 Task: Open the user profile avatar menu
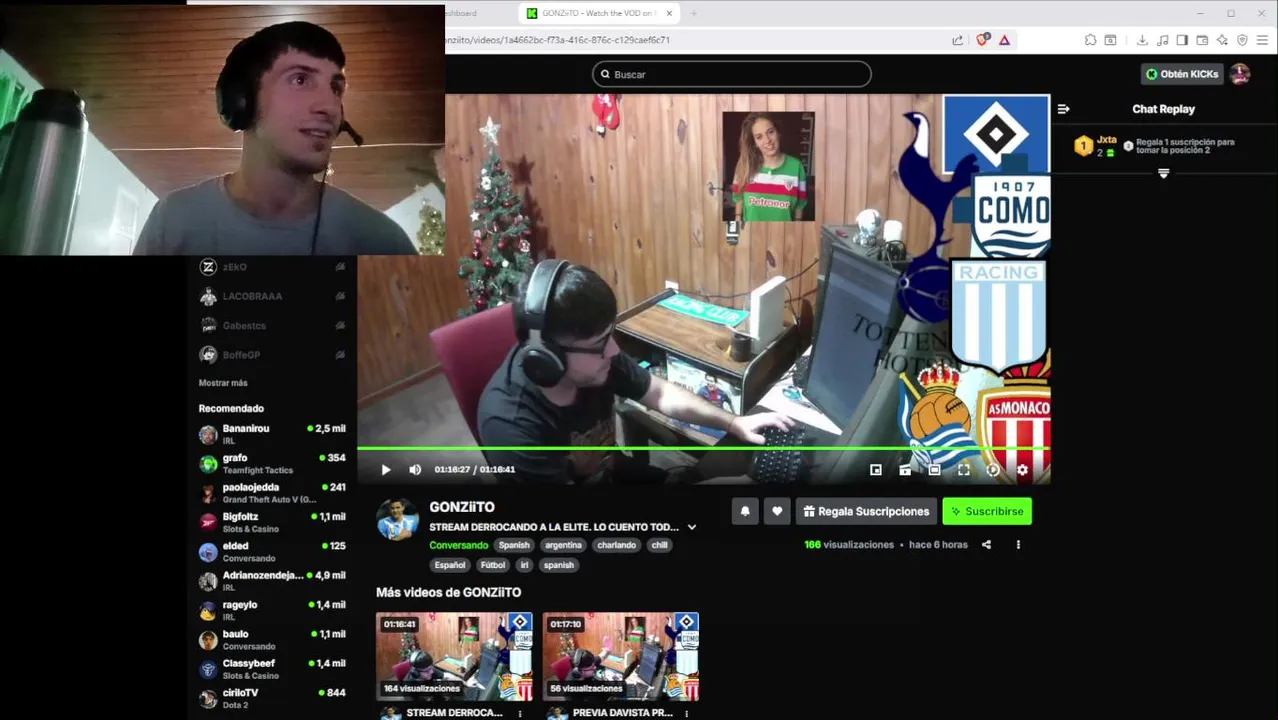point(1240,74)
